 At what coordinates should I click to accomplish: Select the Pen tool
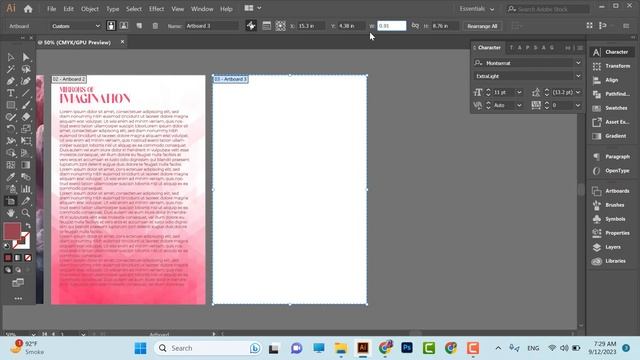click(x=11, y=81)
